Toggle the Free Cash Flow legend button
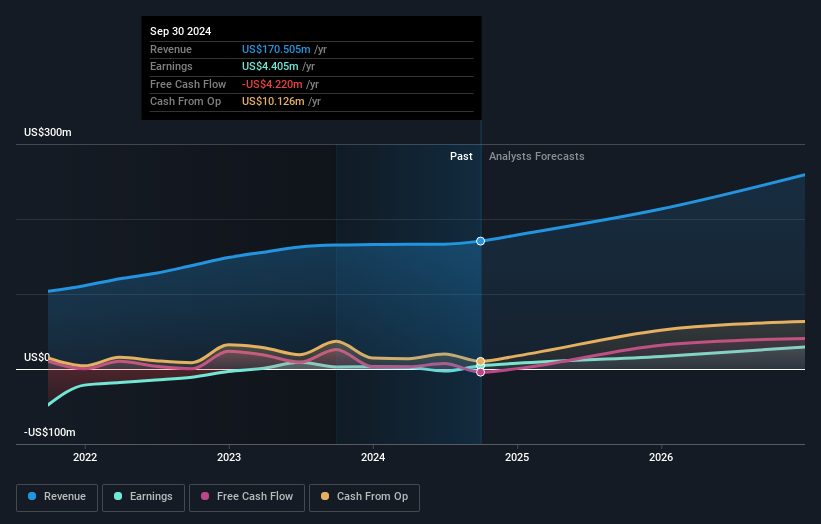Image resolution: width=821 pixels, height=524 pixels. coord(247,497)
